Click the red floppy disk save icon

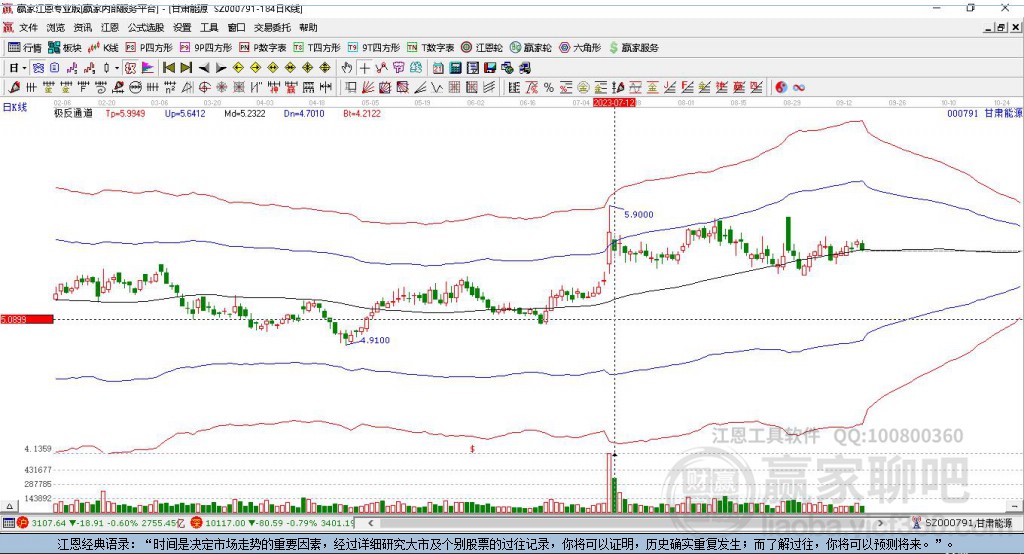490,68
